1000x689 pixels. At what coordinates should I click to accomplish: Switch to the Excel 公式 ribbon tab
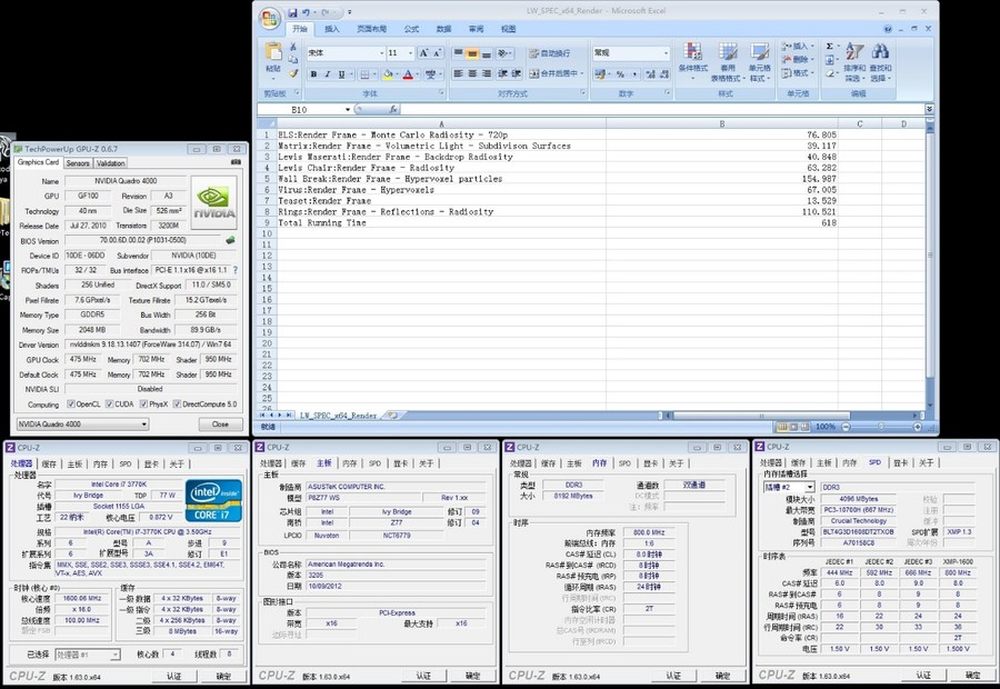411,29
